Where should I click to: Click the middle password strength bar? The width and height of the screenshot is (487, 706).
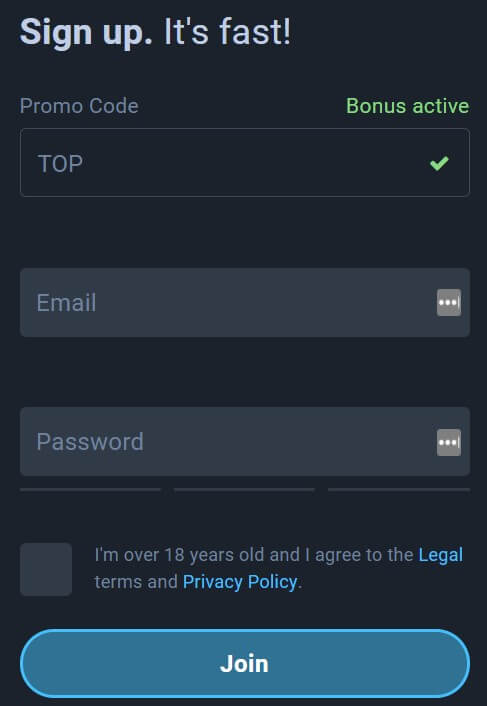244,489
